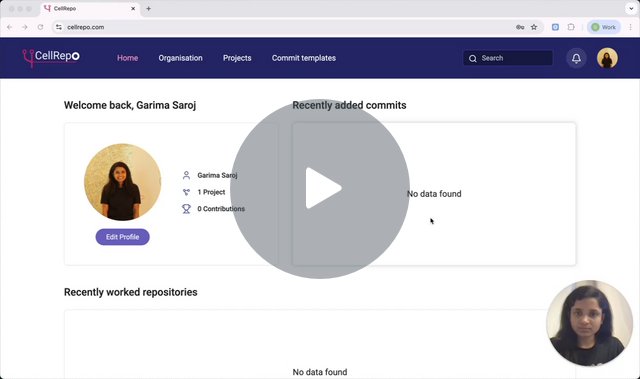
Task: Click the site info icon in address bar
Action: [x=59, y=27]
